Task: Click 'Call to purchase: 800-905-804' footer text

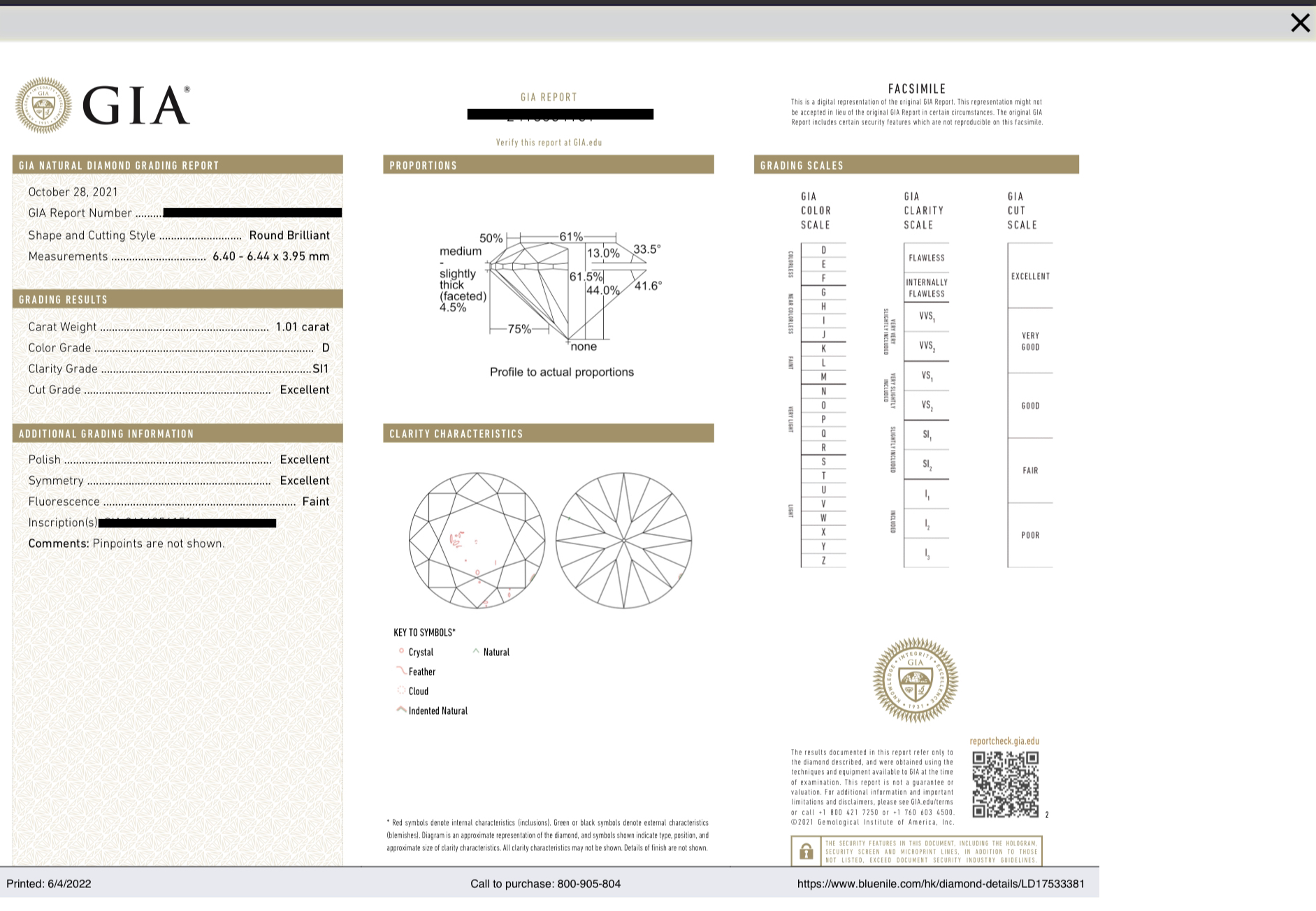Action: (x=545, y=884)
